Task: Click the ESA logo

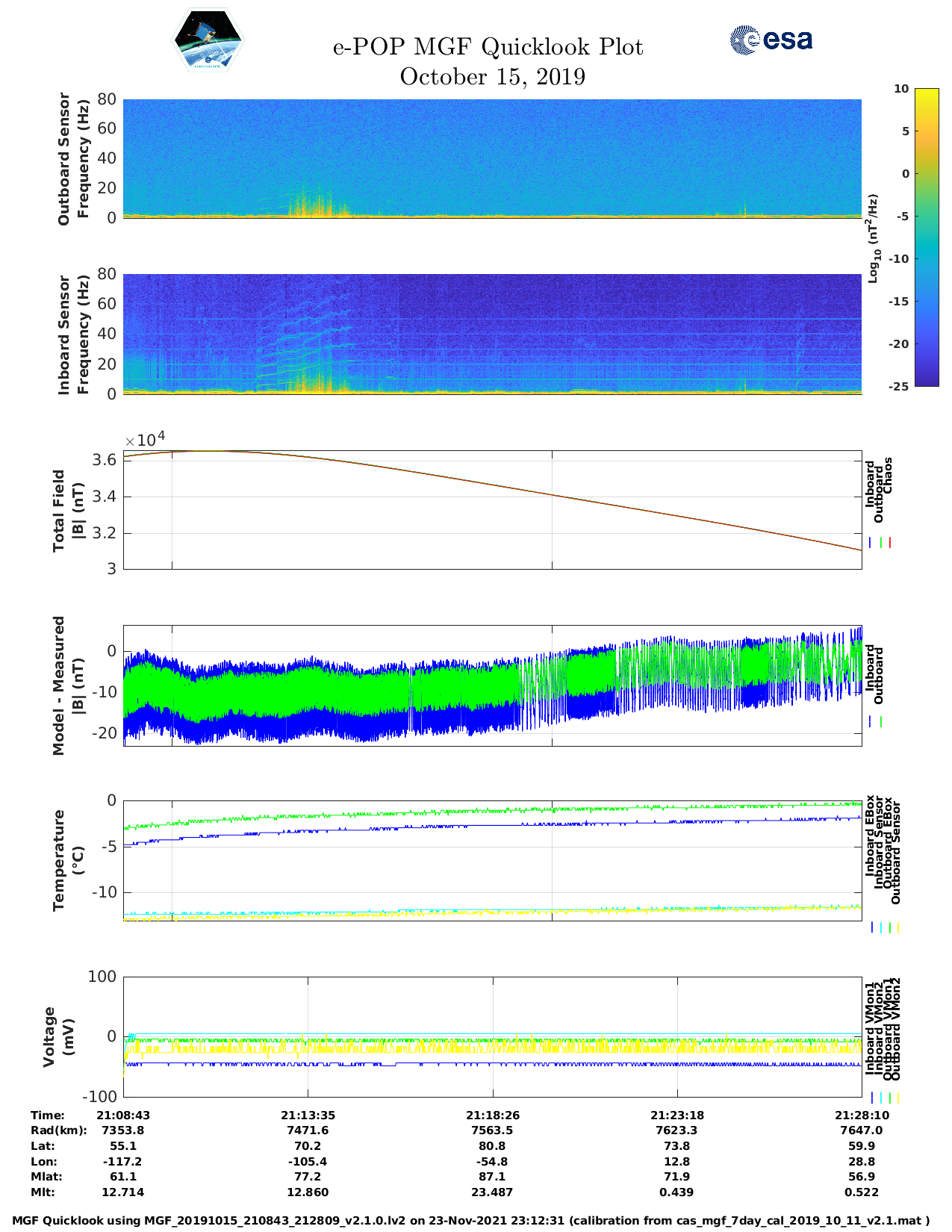Action: click(771, 40)
